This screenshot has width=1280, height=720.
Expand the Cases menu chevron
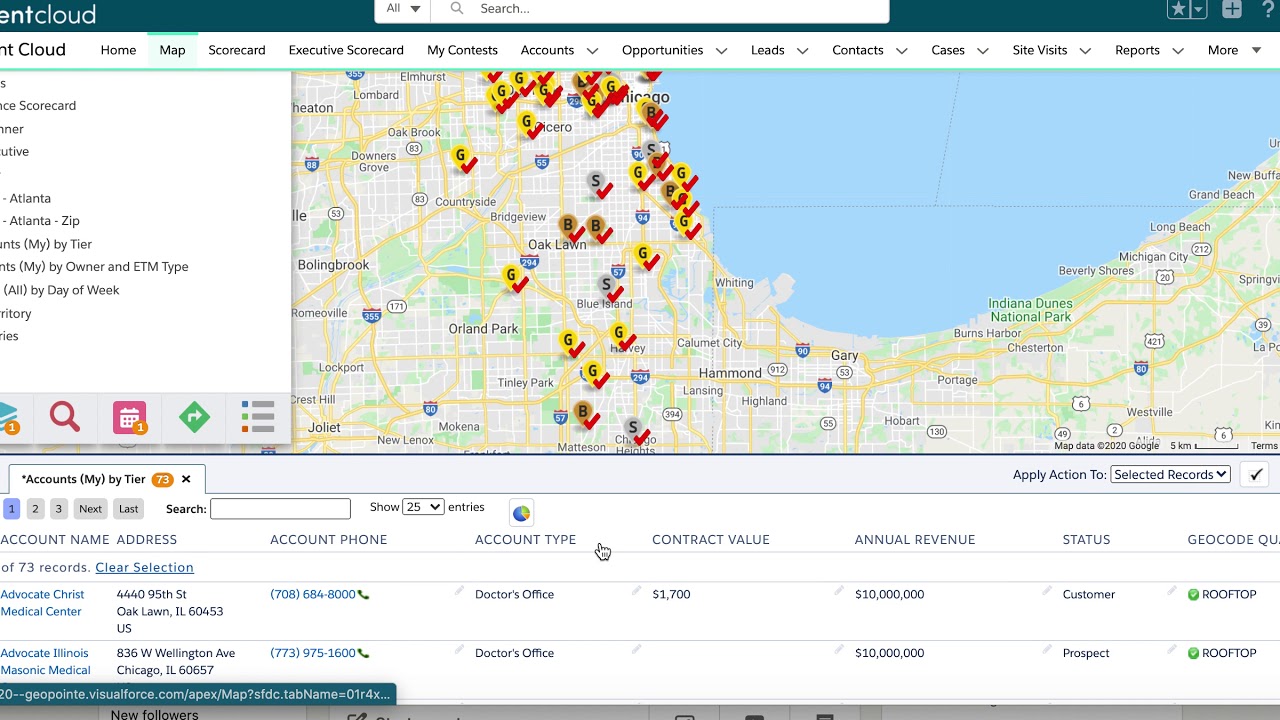[x=982, y=51]
